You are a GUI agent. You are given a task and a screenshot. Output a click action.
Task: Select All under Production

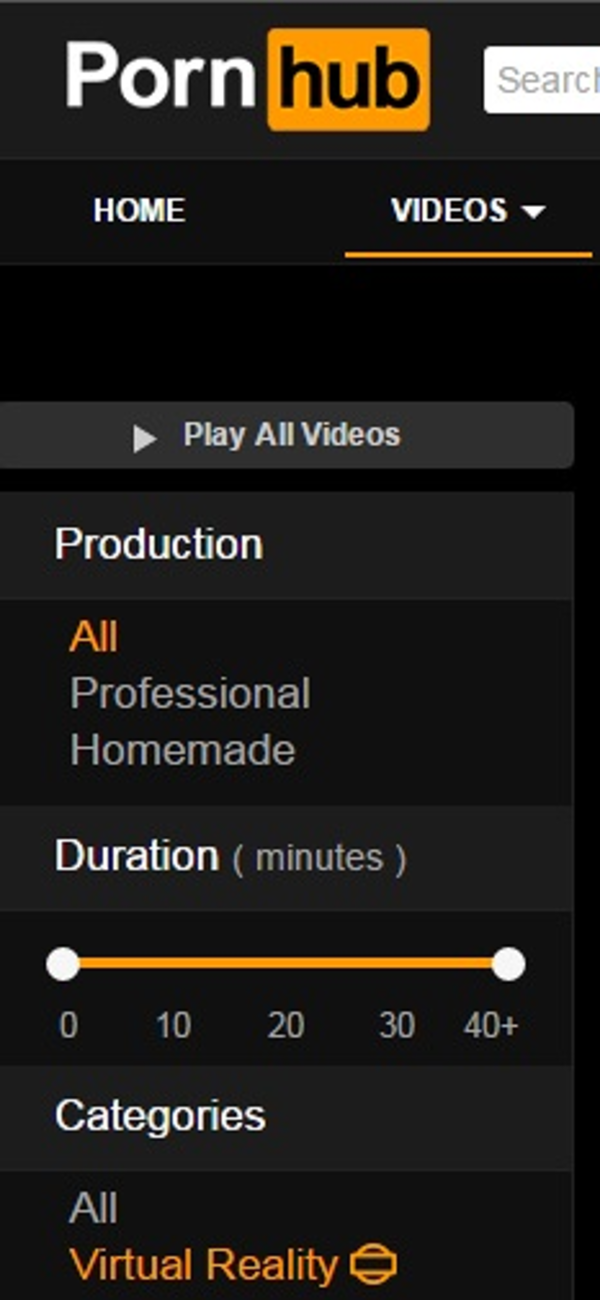94,637
